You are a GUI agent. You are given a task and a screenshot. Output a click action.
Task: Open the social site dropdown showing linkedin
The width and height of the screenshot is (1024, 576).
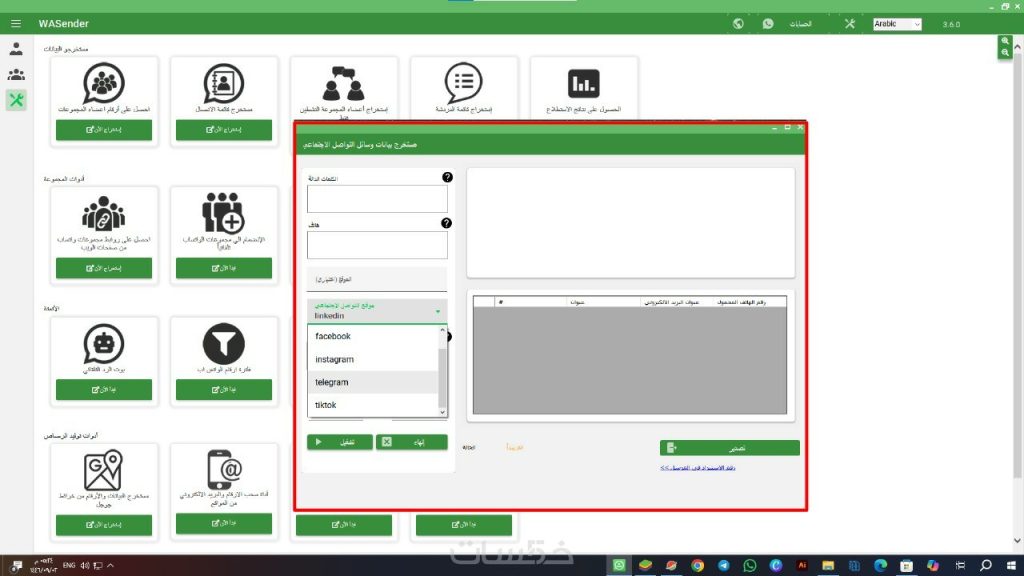(377, 311)
